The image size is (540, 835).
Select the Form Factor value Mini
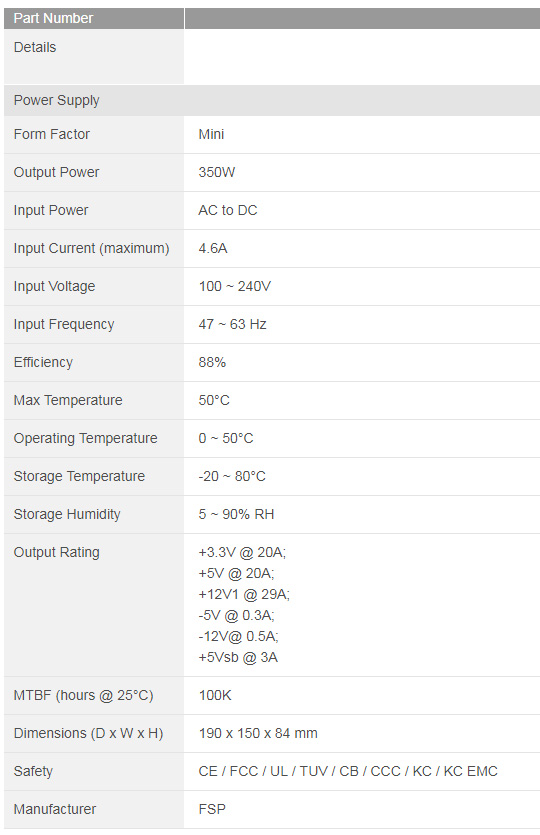click(211, 134)
